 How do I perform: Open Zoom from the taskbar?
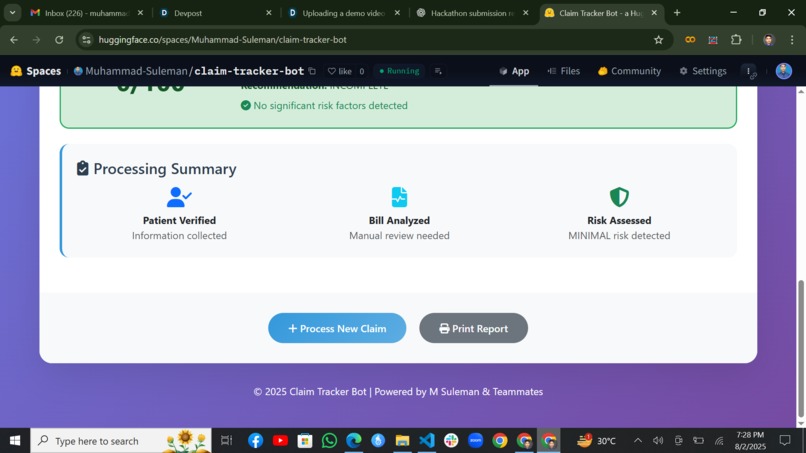point(475,441)
